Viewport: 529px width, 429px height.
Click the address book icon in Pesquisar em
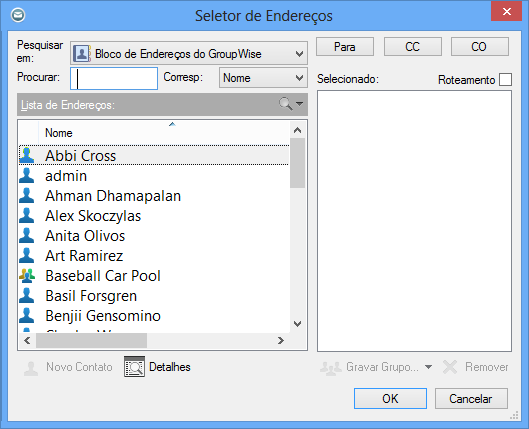[x=82, y=53]
